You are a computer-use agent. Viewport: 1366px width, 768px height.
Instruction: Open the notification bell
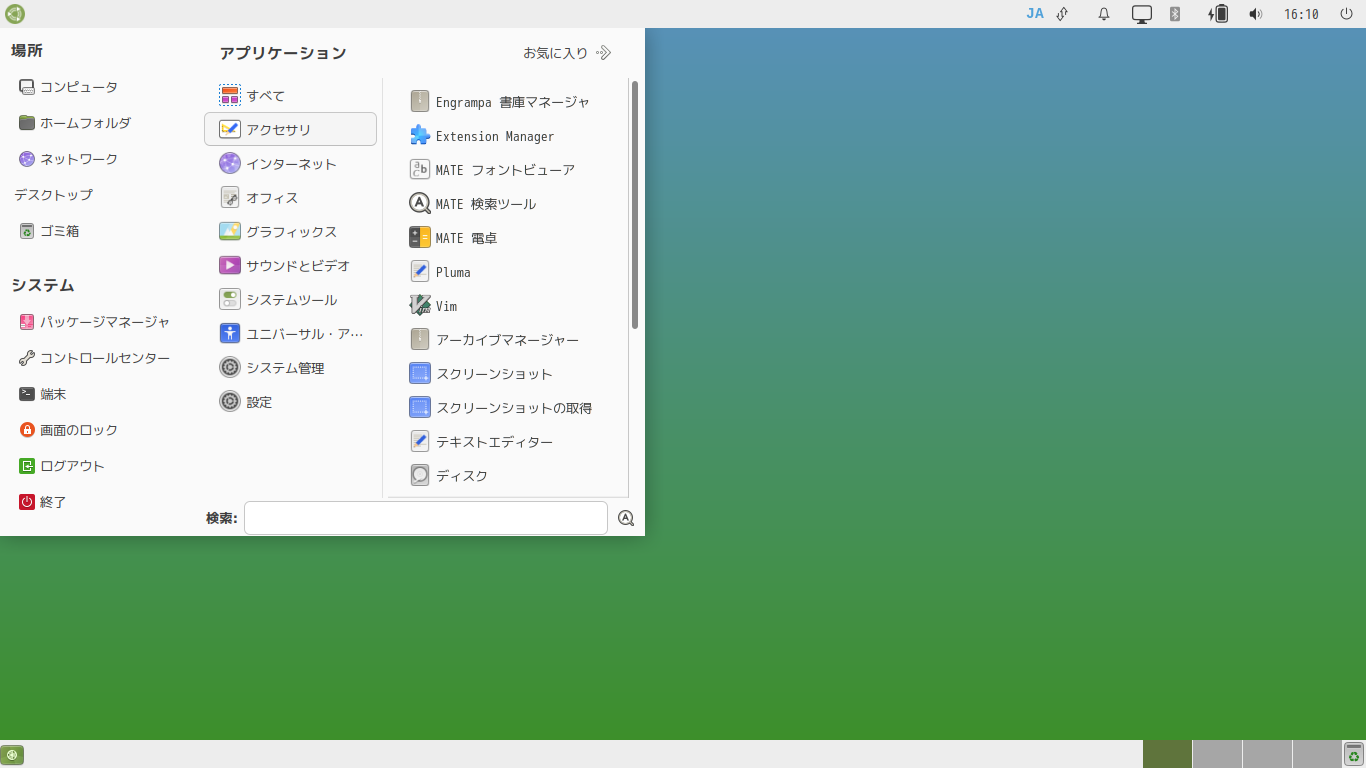click(x=1104, y=14)
